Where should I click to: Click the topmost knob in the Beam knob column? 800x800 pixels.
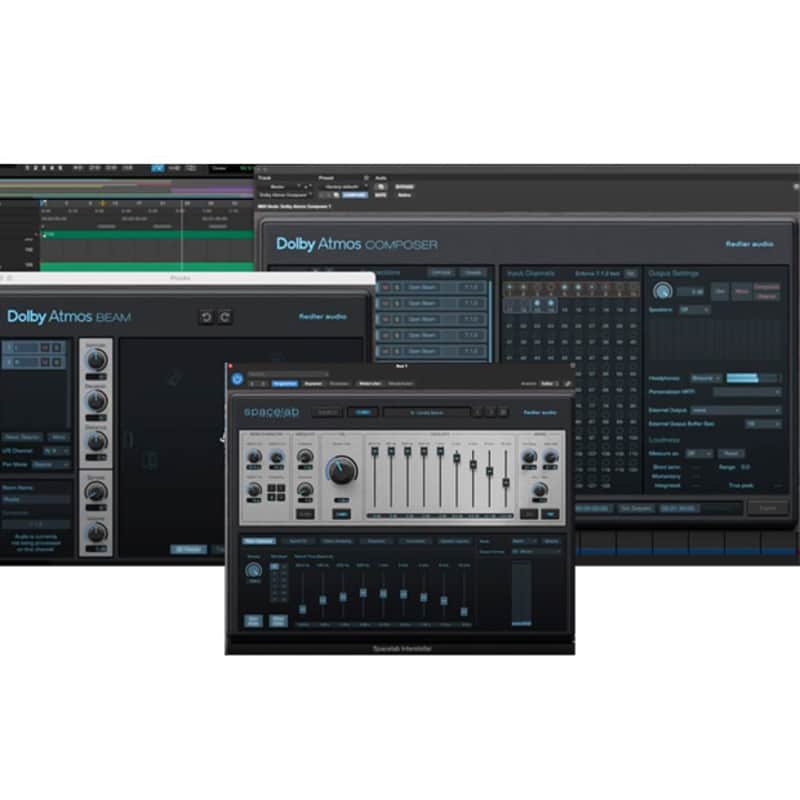tap(96, 360)
